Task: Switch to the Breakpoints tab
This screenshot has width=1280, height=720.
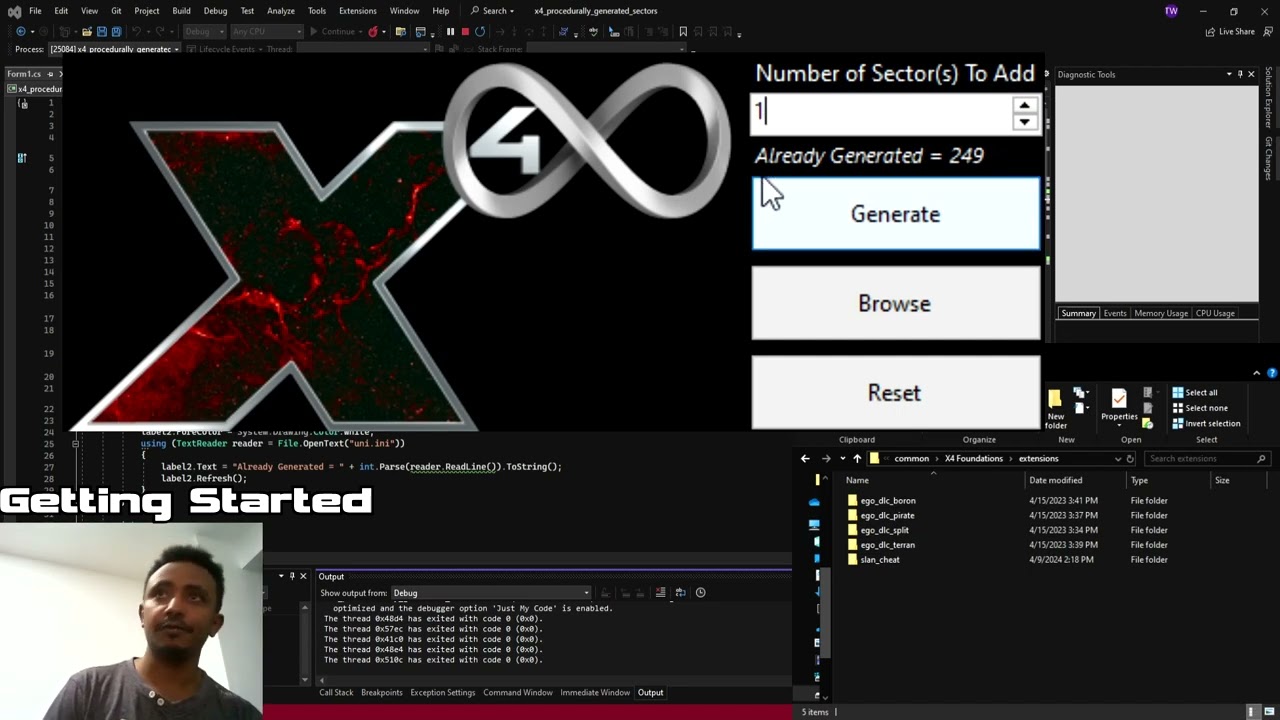Action: click(381, 692)
